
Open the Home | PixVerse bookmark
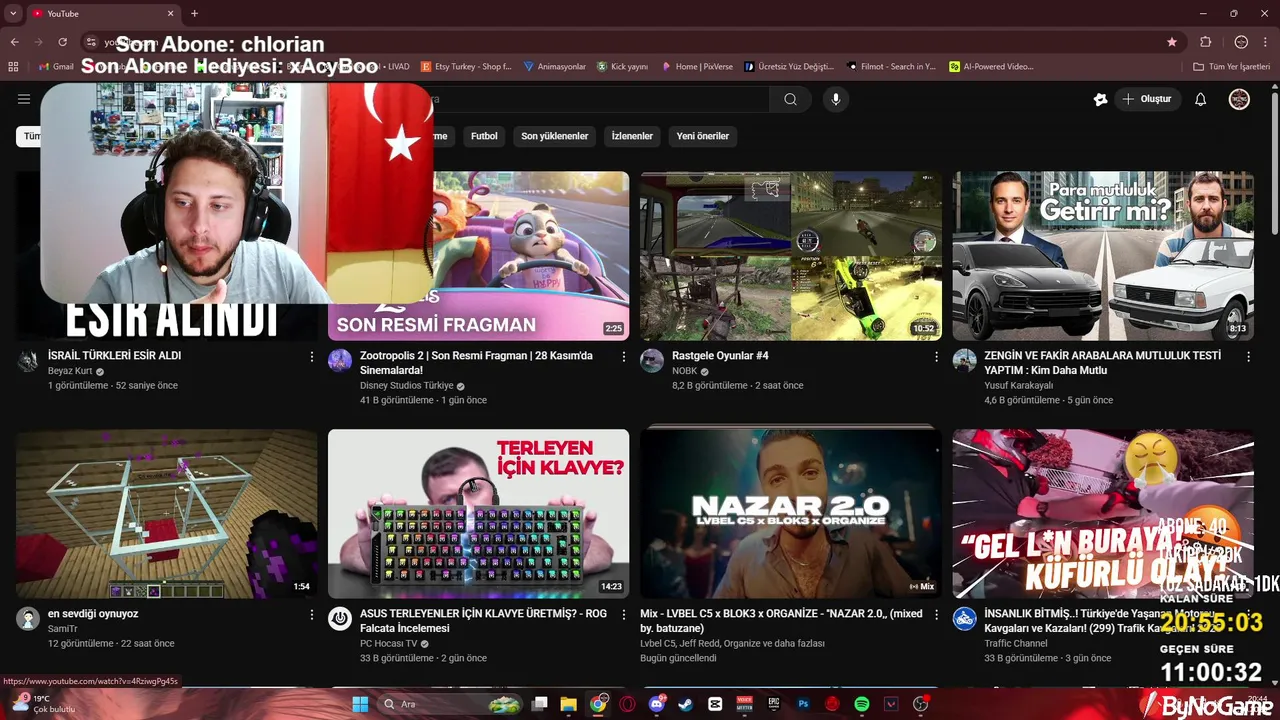click(697, 66)
